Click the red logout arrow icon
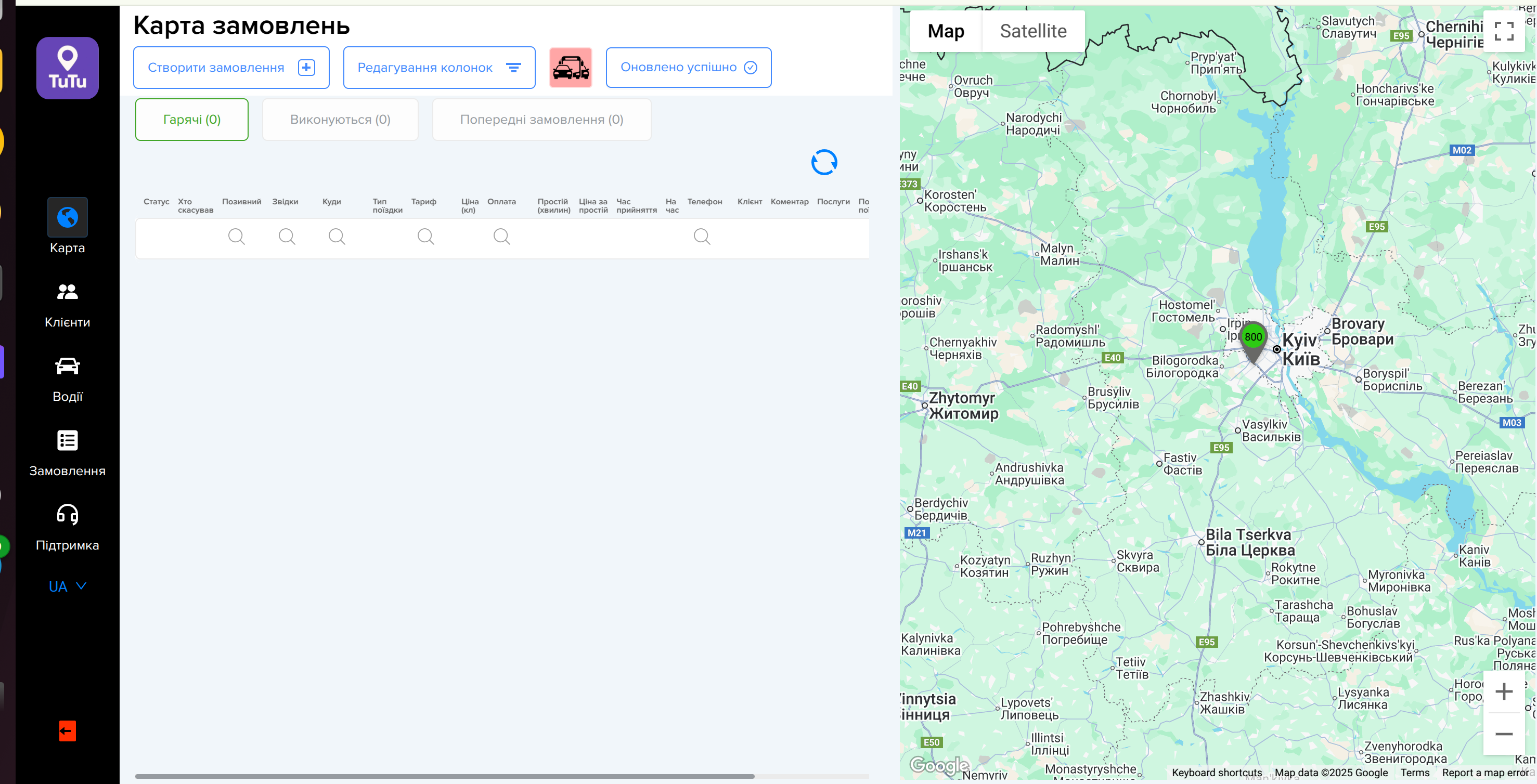Image resolution: width=1537 pixels, height=784 pixels. pyautogui.click(x=68, y=730)
